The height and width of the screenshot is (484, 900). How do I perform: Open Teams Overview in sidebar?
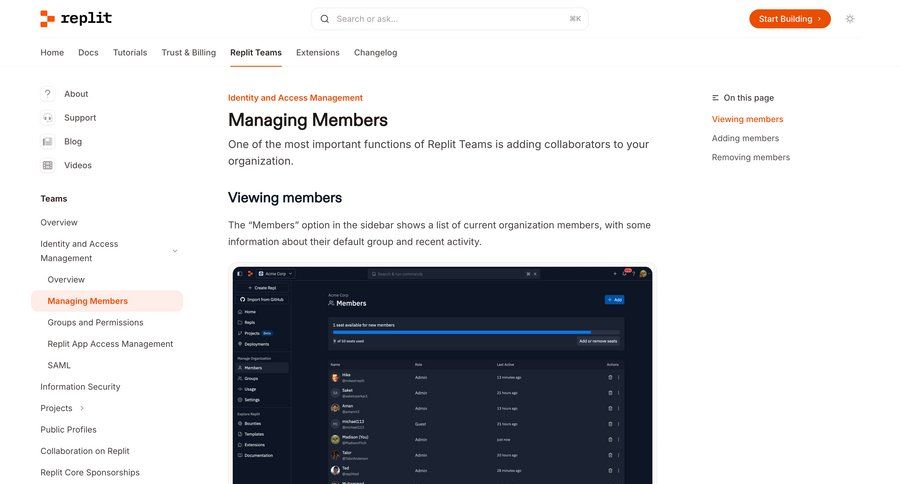click(59, 222)
